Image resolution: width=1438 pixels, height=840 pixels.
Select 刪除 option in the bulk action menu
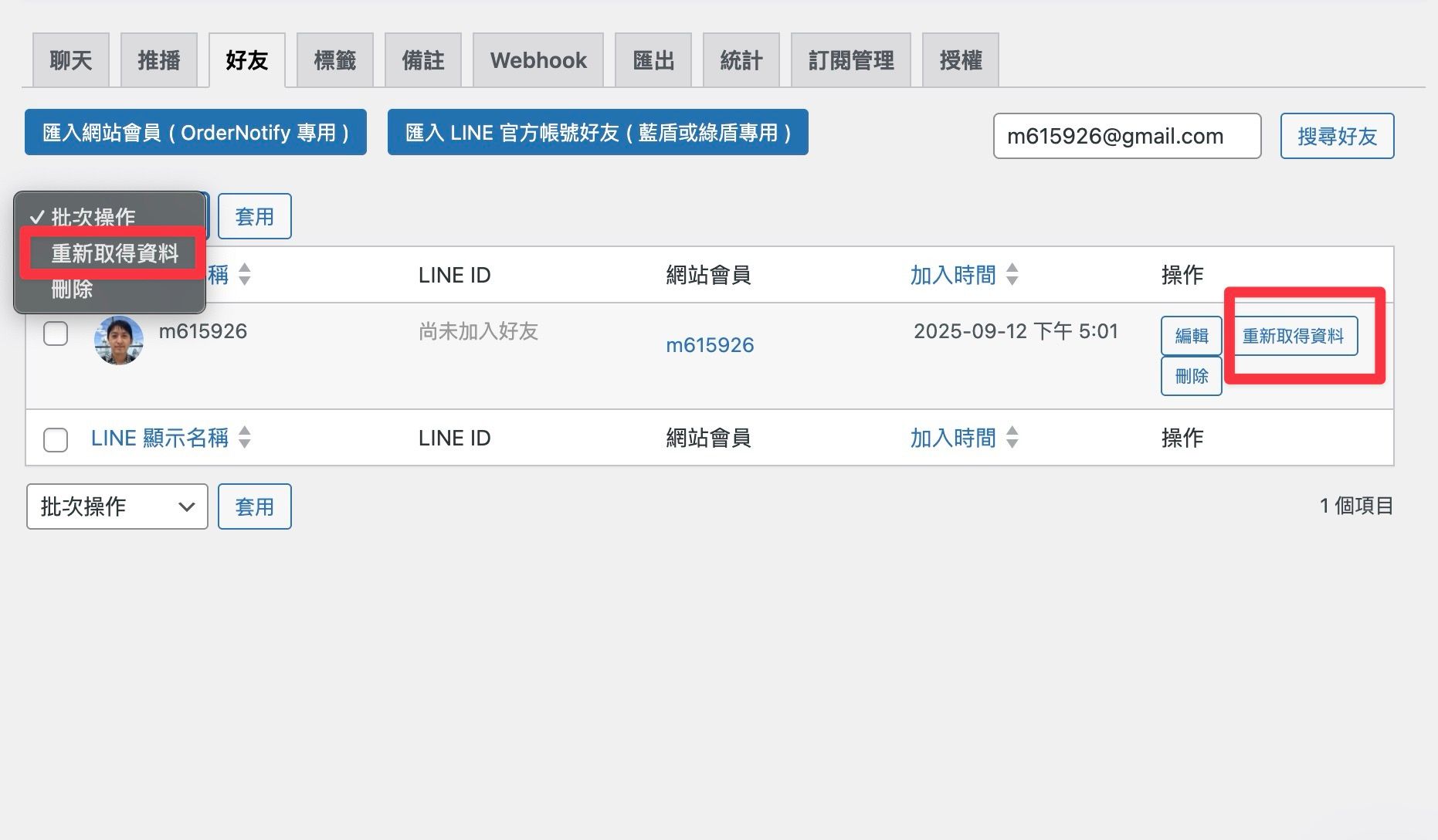[72, 290]
